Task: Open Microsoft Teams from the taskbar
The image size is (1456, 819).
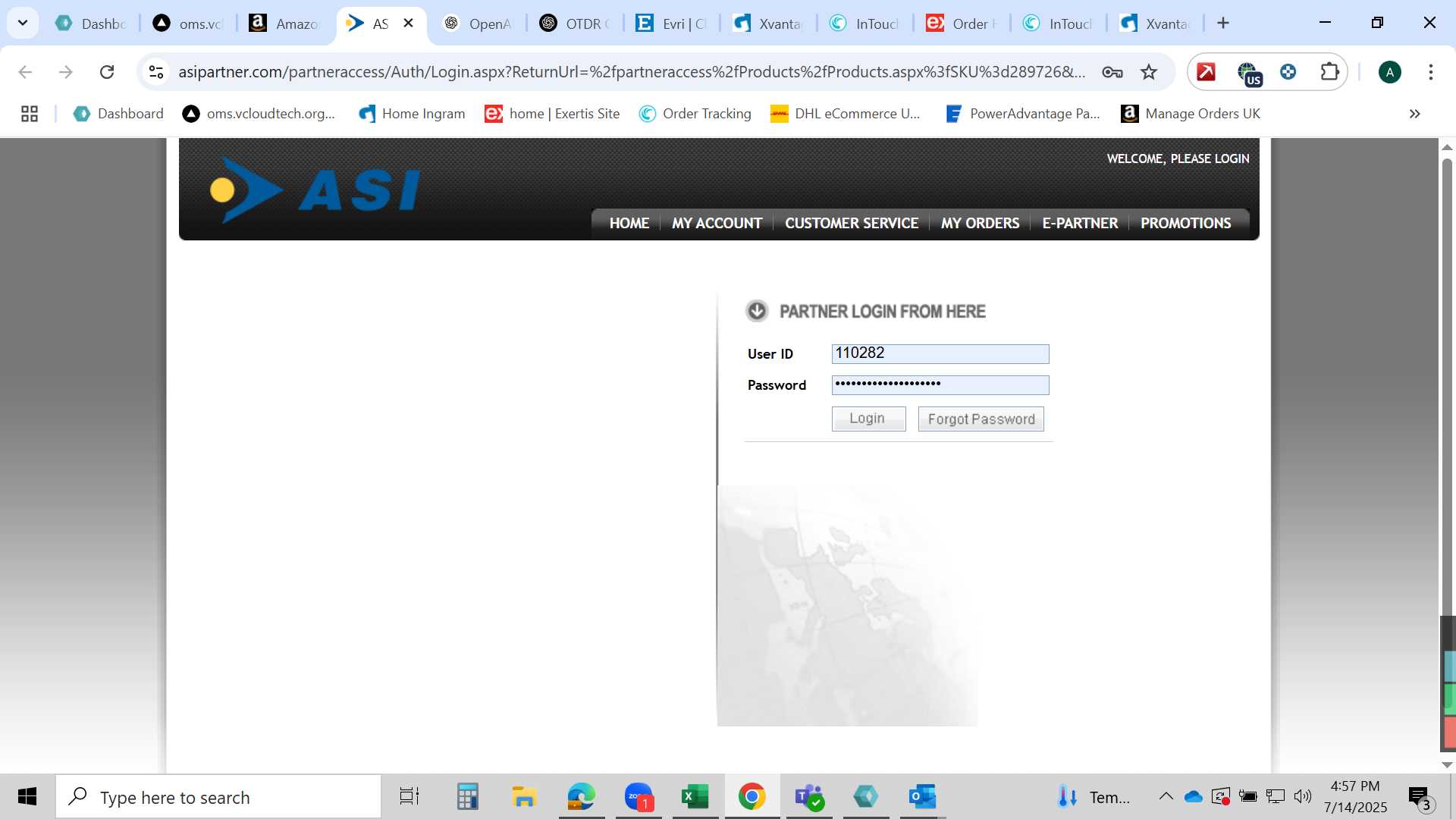Action: tap(809, 796)
